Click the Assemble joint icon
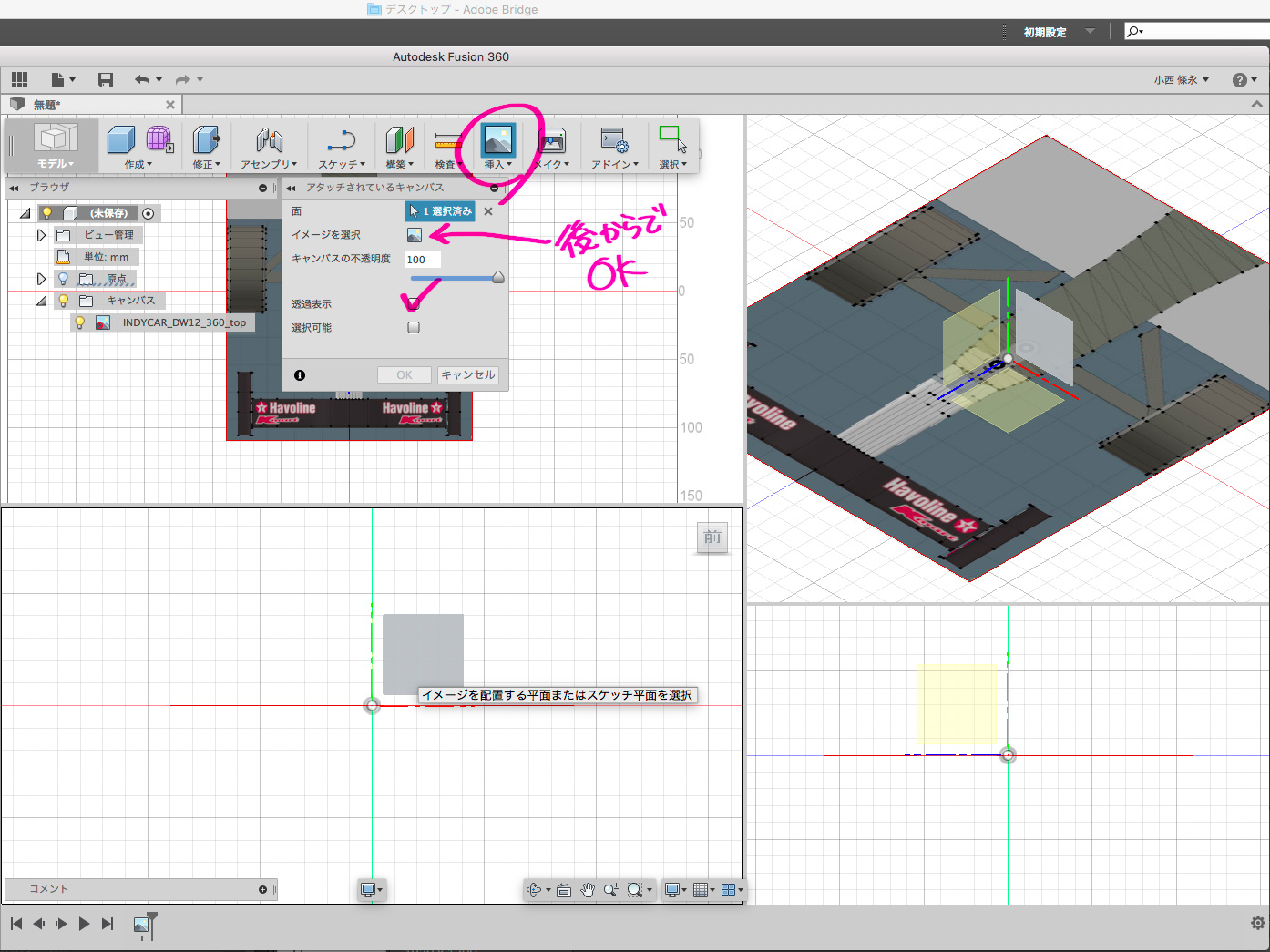This screenshot has width=1270, height=952. pos(269,139)
